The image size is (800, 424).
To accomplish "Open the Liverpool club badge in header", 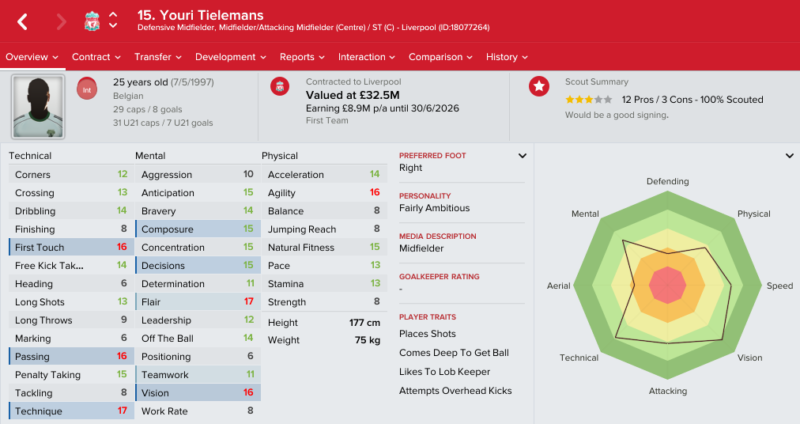I will [92, 21].
